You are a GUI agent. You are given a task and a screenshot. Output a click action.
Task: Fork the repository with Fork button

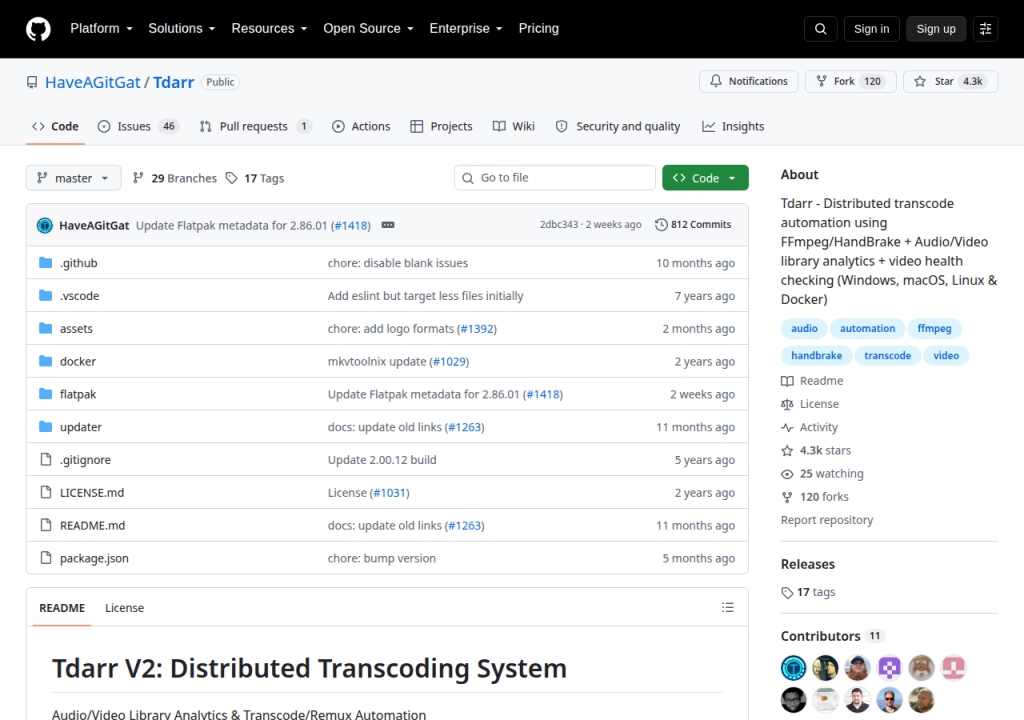[850, 82]
